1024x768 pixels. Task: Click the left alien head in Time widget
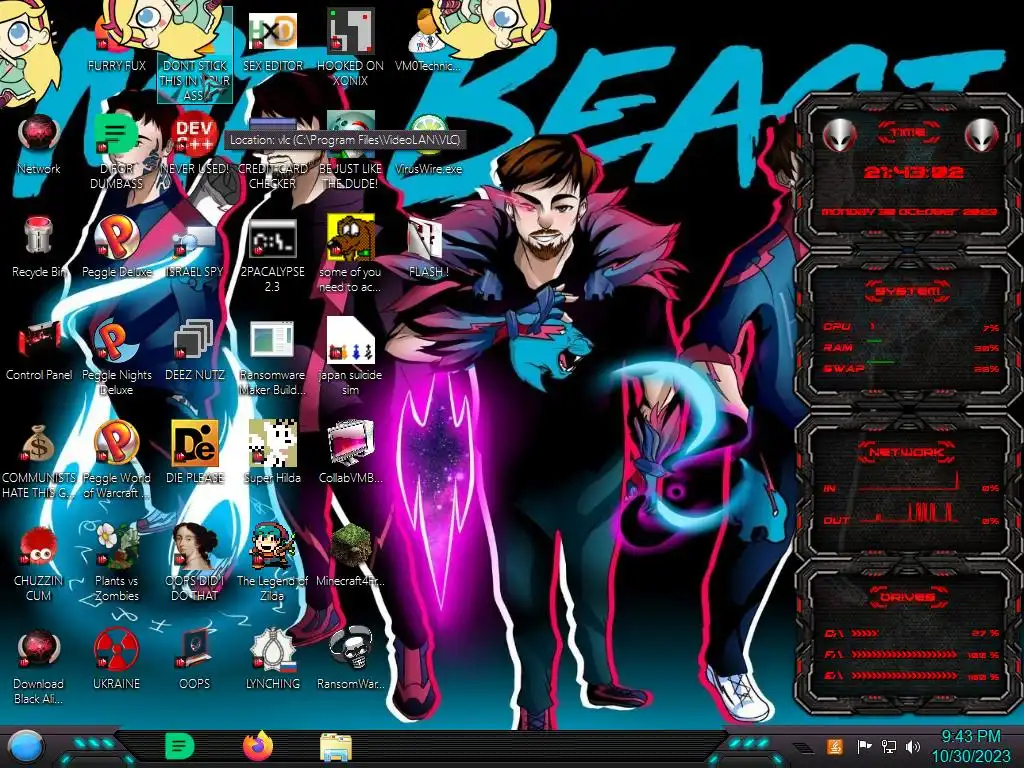[x=839, y=135]
